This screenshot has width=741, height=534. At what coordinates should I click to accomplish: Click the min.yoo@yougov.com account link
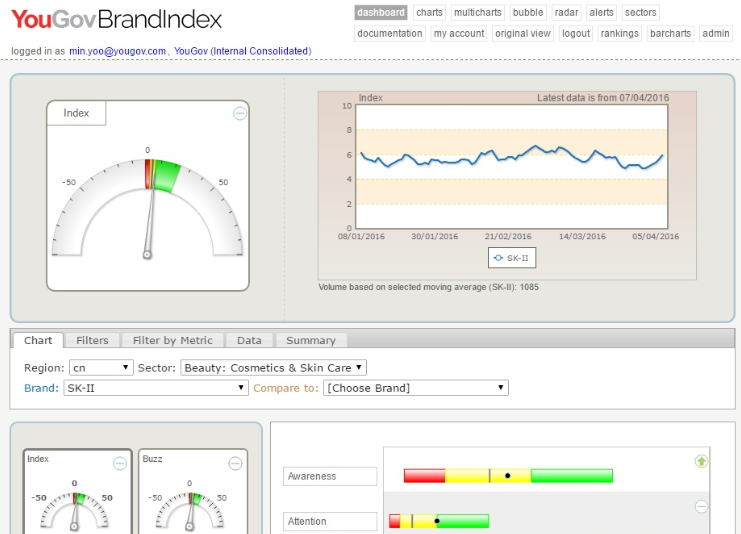click(x=117, y=51)
